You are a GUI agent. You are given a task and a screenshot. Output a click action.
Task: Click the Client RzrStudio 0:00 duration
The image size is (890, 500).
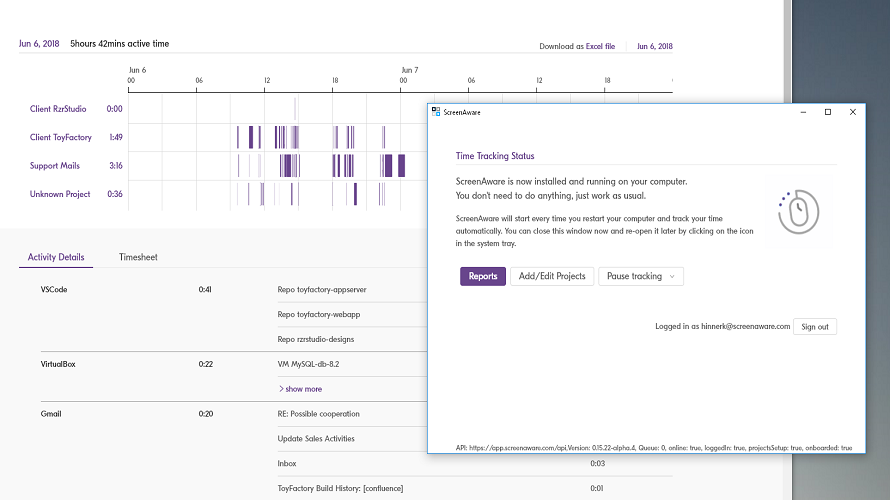[x=114, y=109]
